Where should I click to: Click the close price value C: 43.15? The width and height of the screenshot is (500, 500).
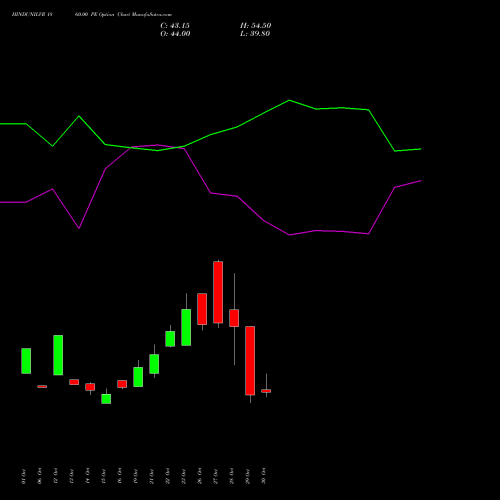coord(175,26)
